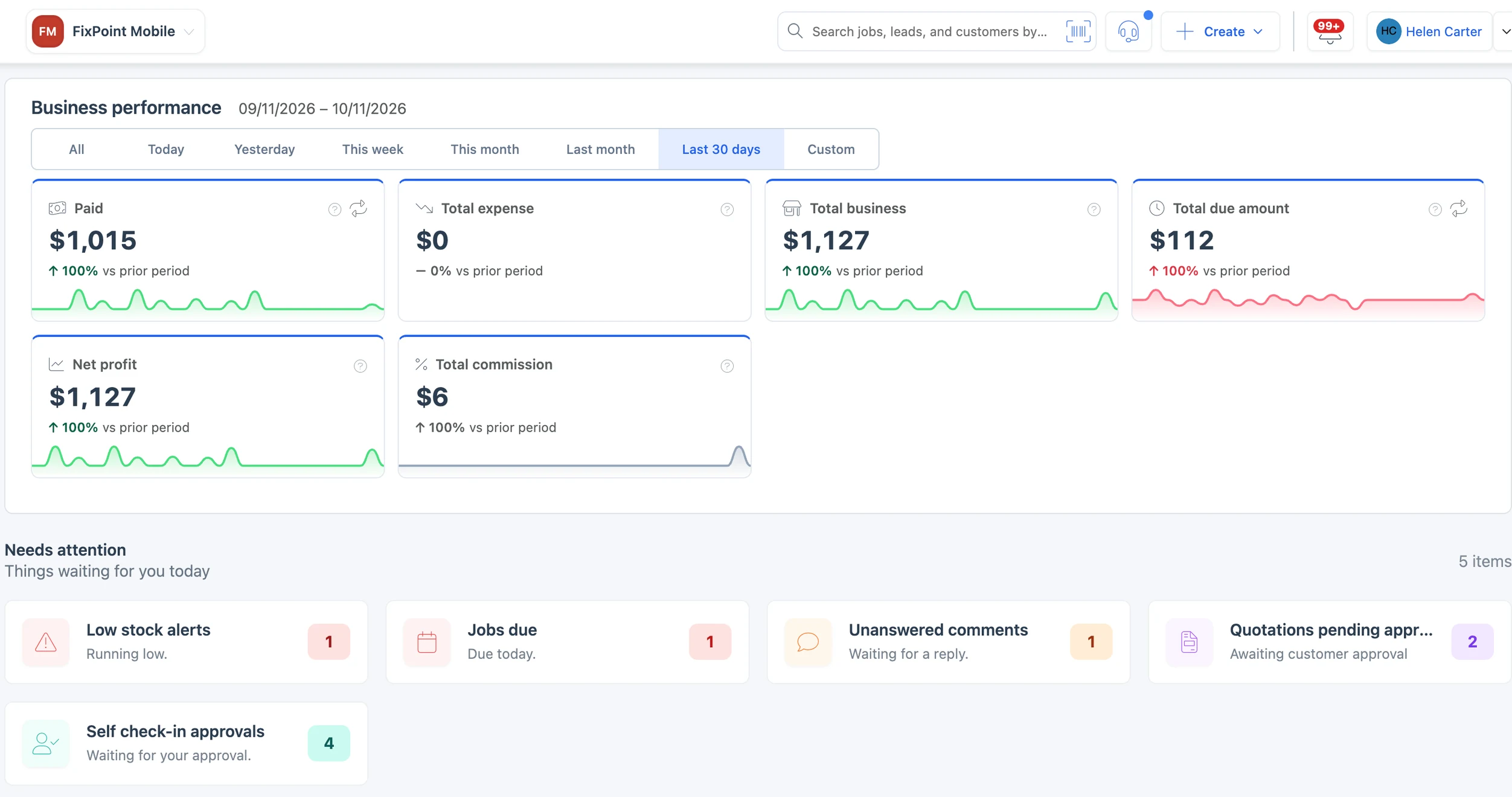
Task: Click the FM company logo
Action: point(48,31)
